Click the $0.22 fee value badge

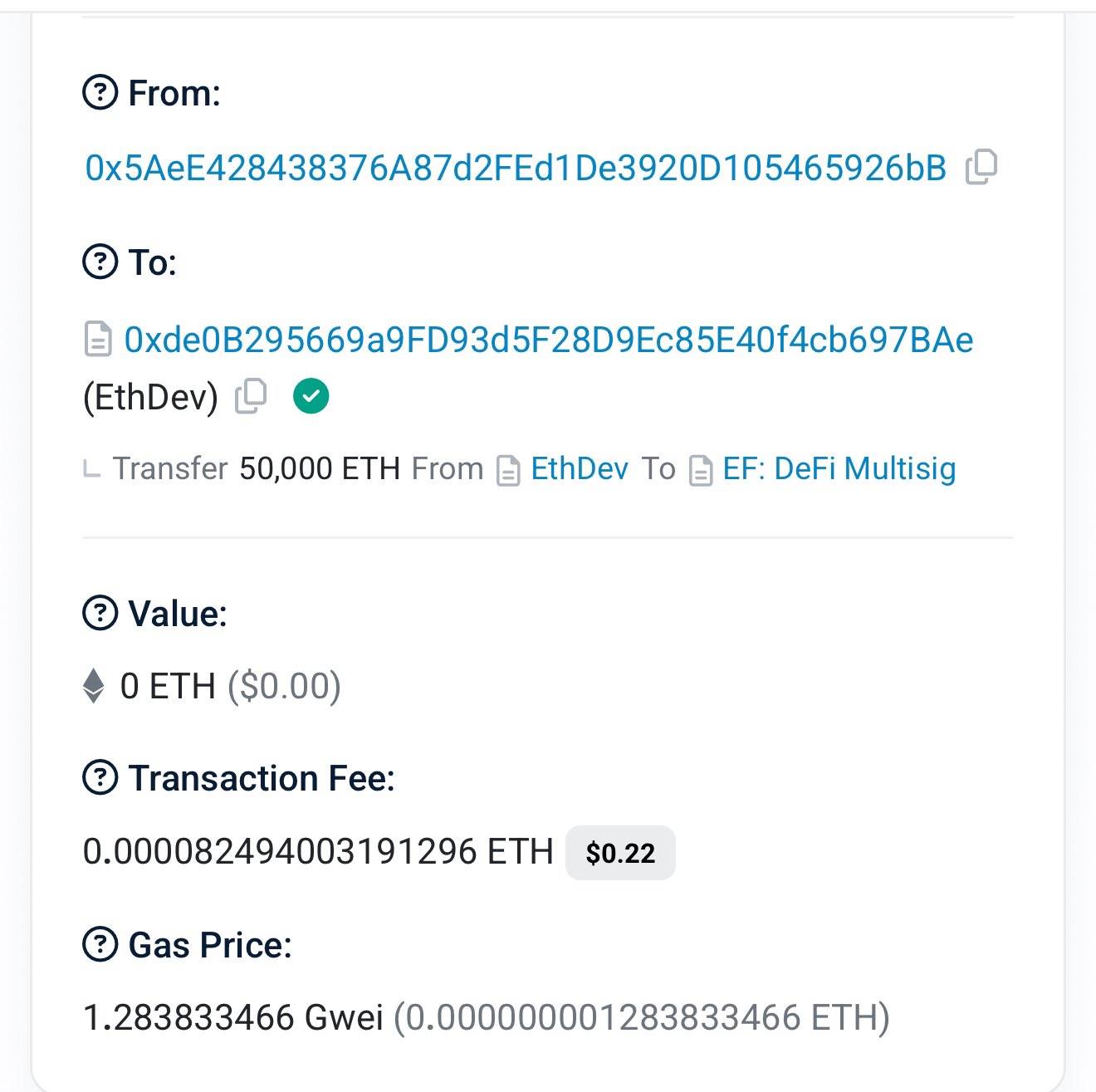click(x=620, y=852)
